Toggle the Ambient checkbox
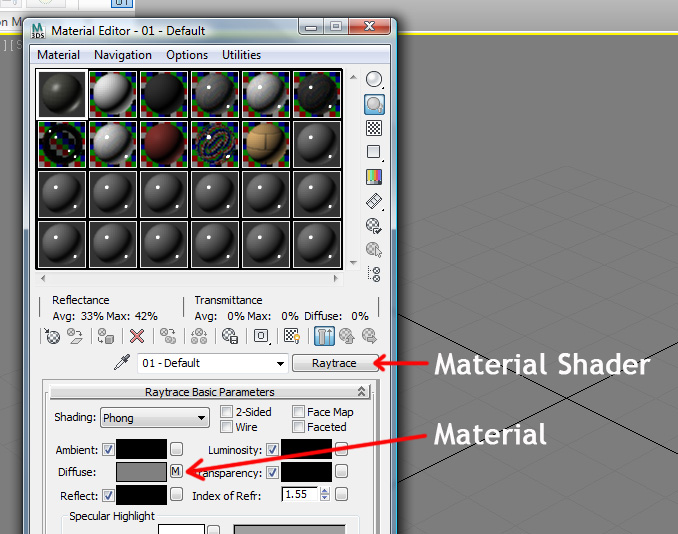678x534 pixels. click(x=108, y=450)
